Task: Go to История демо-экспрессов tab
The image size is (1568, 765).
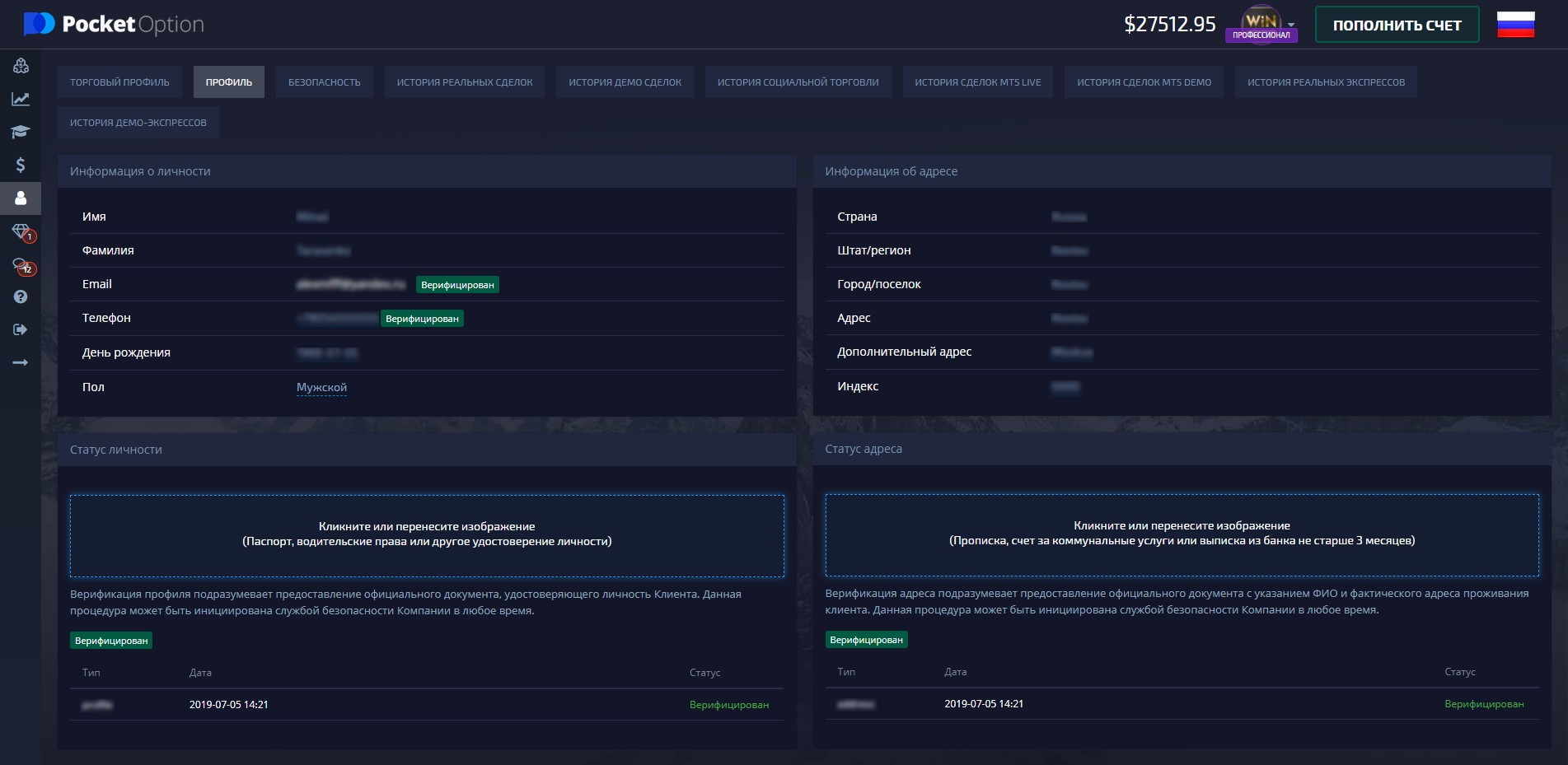Action: (x=138, y=123)
